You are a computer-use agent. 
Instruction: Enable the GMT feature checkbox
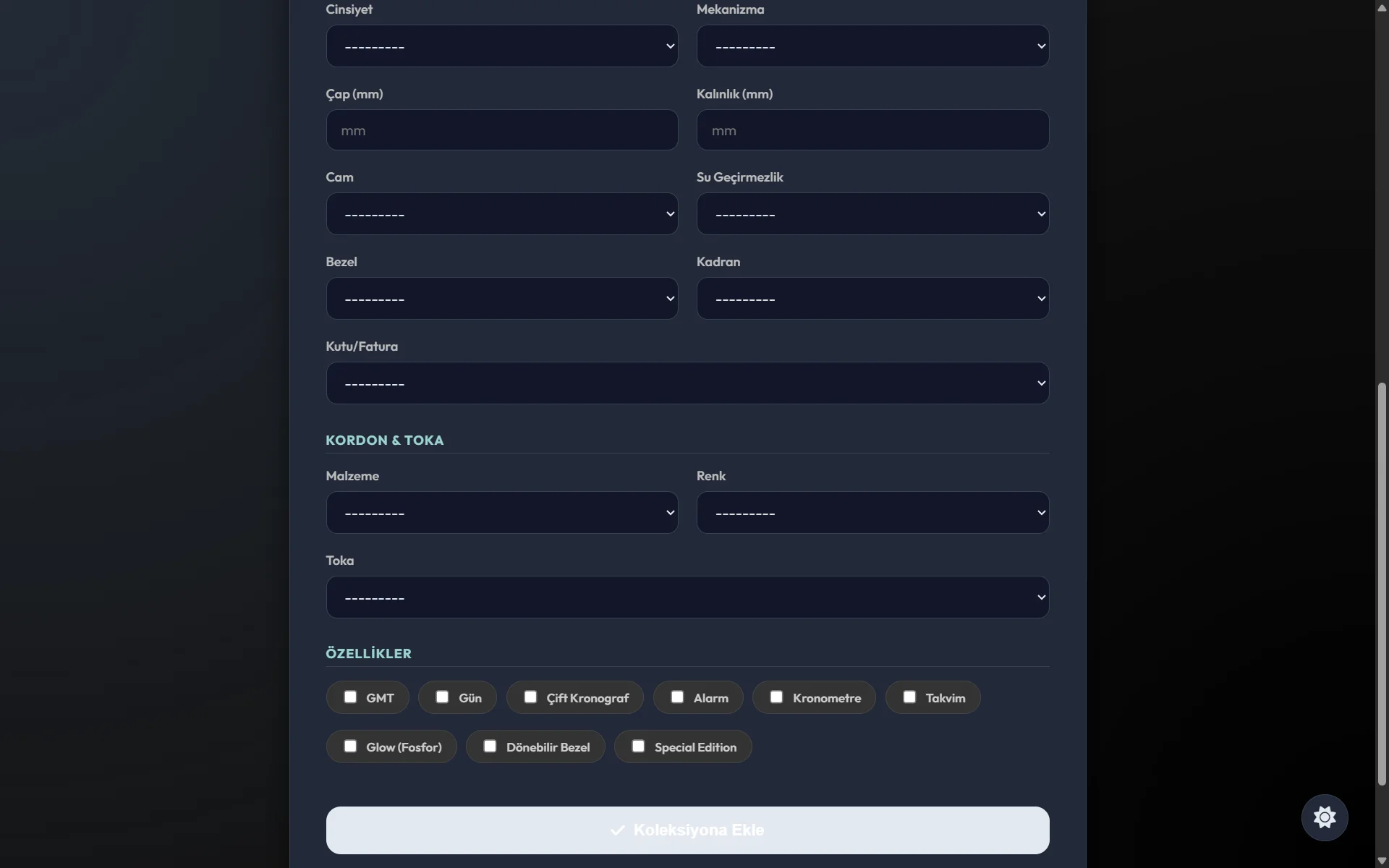click(350, 697)
